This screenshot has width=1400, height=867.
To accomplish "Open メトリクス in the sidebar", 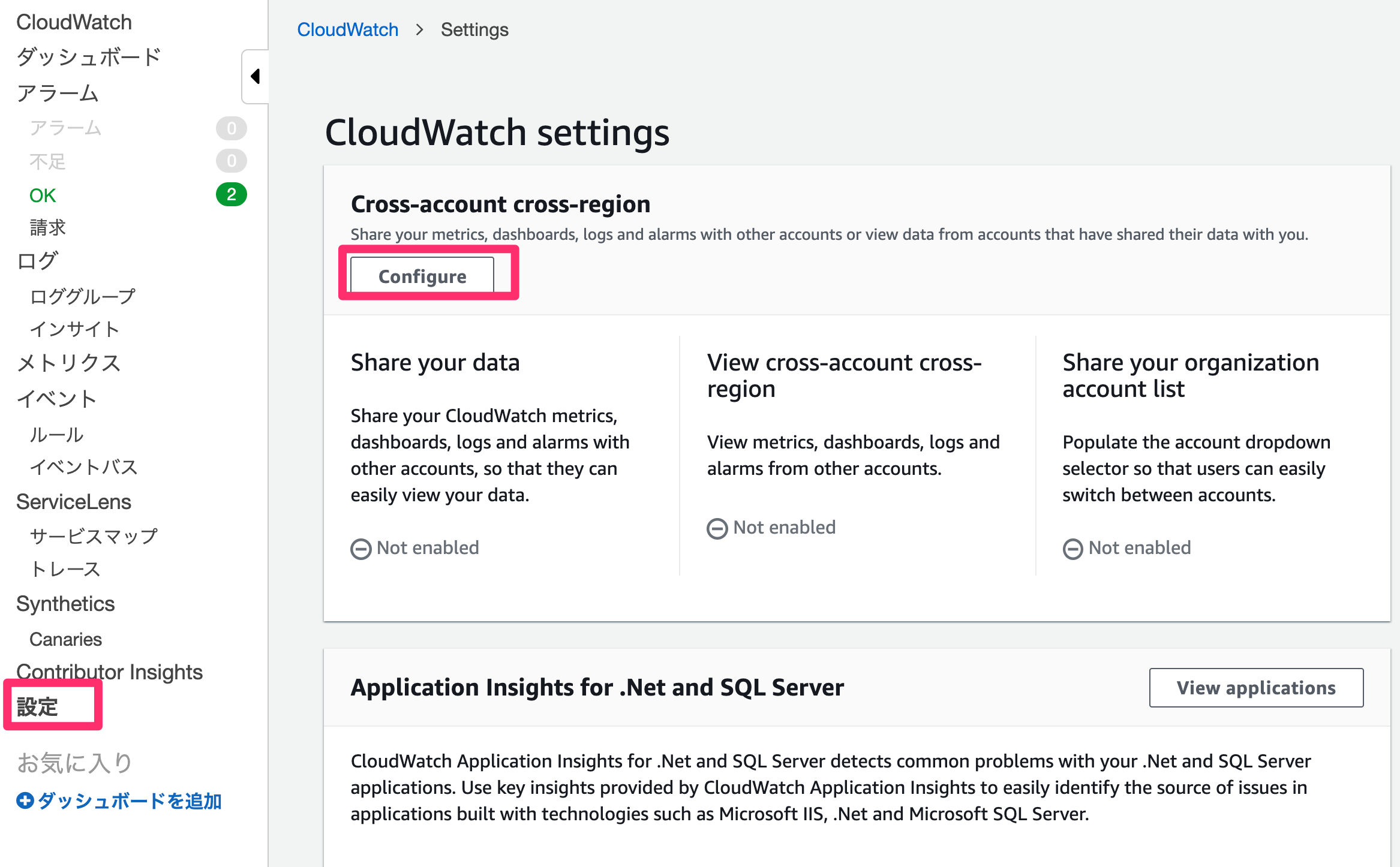I will pos(69,363).
